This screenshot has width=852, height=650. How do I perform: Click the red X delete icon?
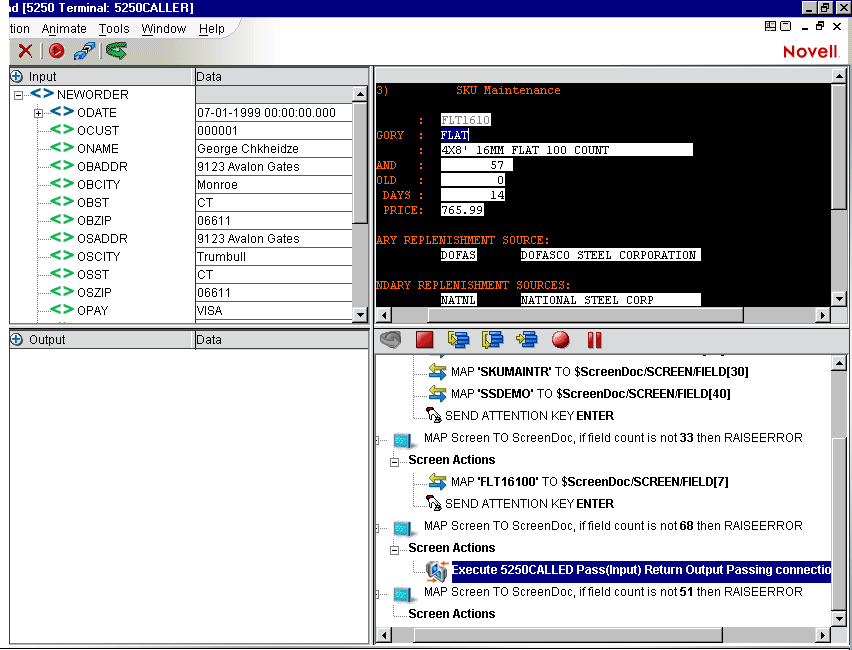[25, 51]
